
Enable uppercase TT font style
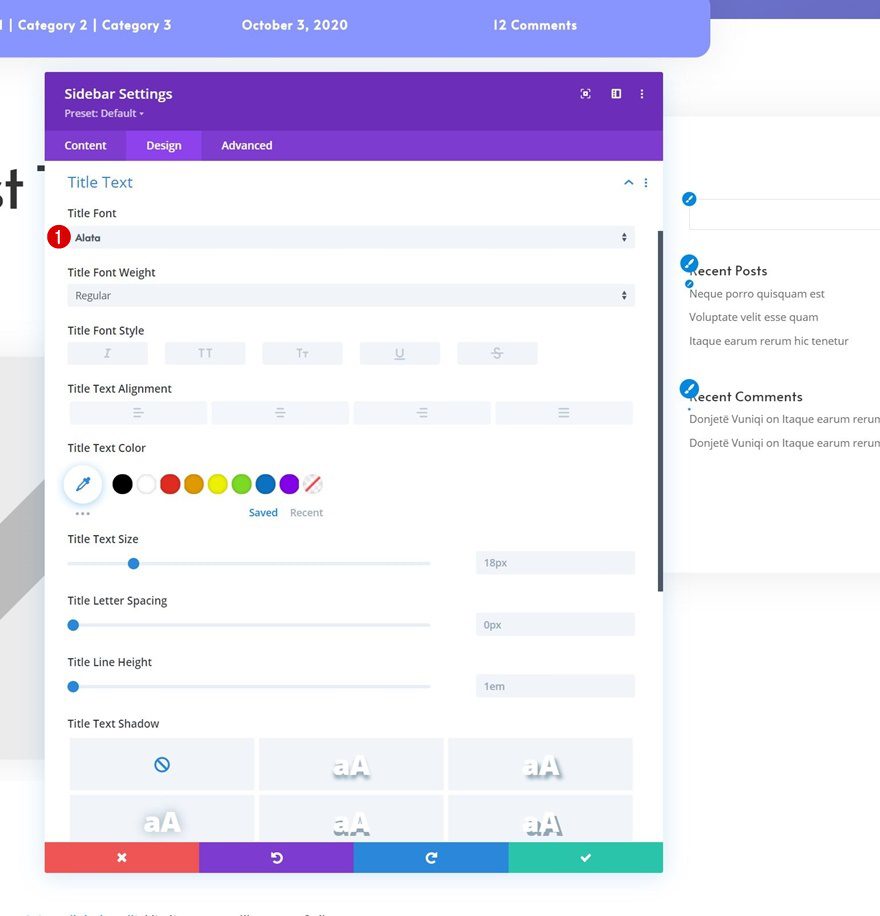point(205,352)
